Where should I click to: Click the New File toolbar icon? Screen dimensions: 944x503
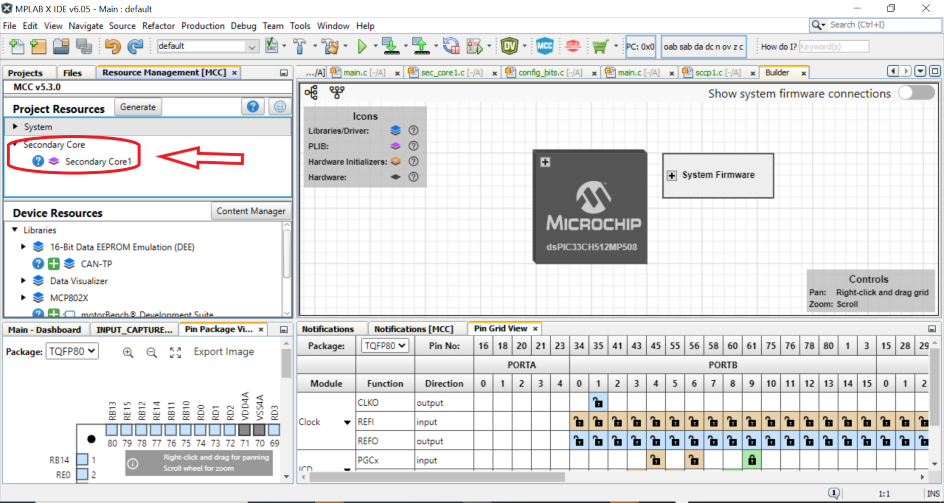pyautogui.click(x=16, y=46)
